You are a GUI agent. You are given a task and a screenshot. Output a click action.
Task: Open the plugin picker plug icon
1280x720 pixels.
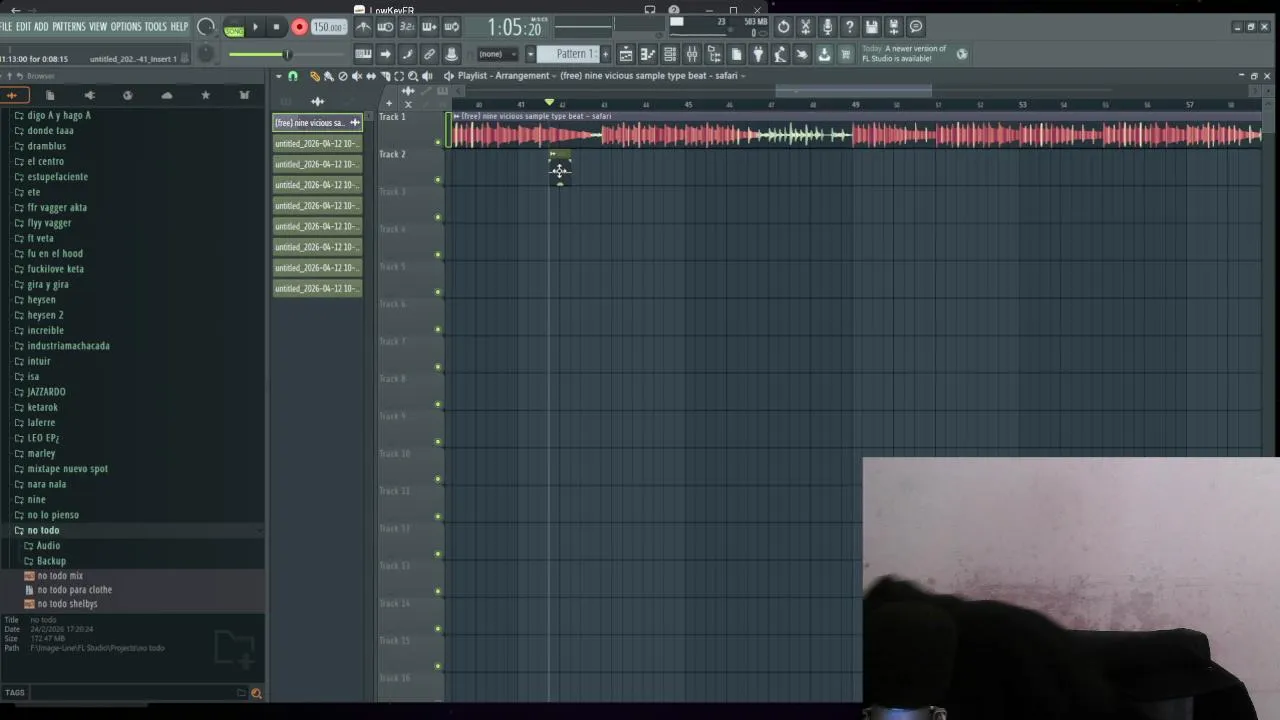[758, 54]
